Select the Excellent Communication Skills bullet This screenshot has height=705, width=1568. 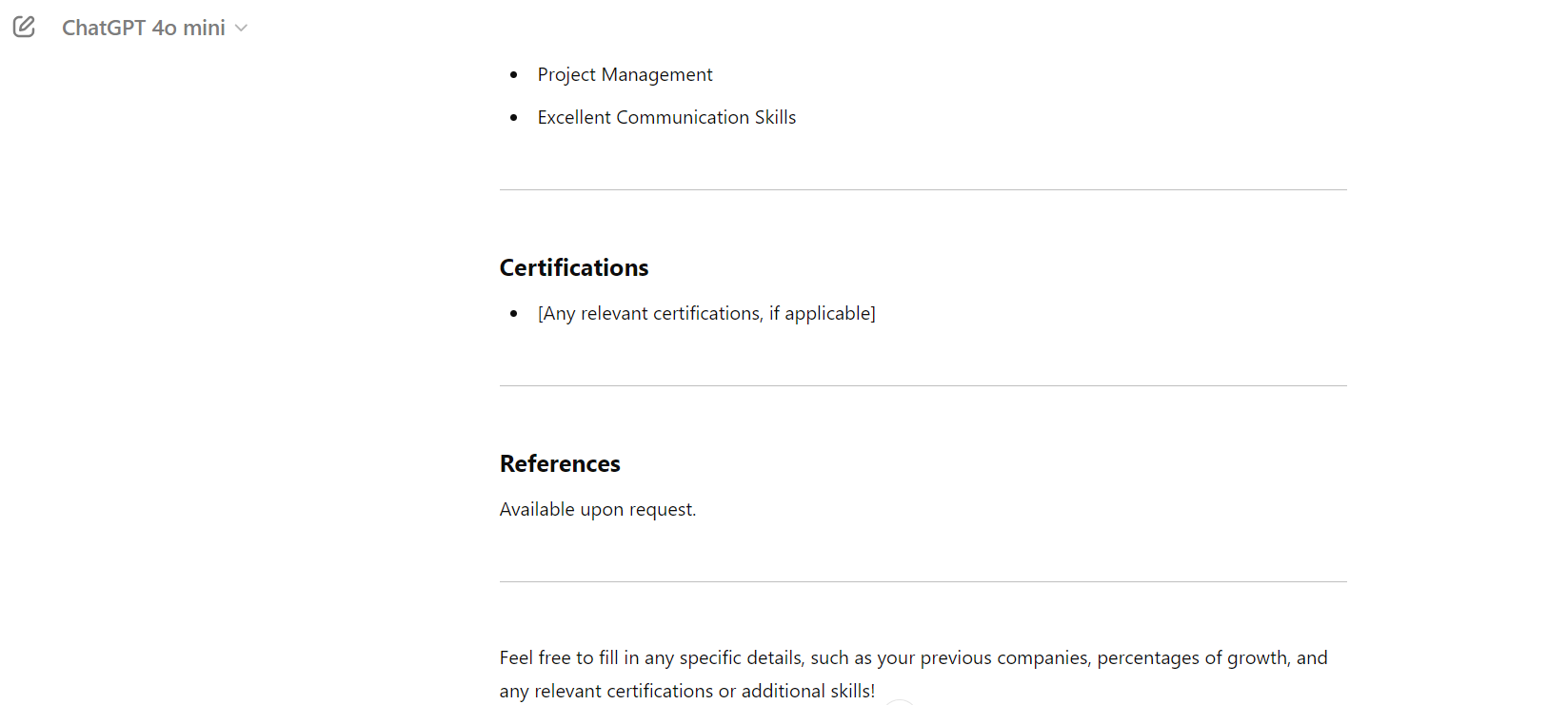pos(666,116)
